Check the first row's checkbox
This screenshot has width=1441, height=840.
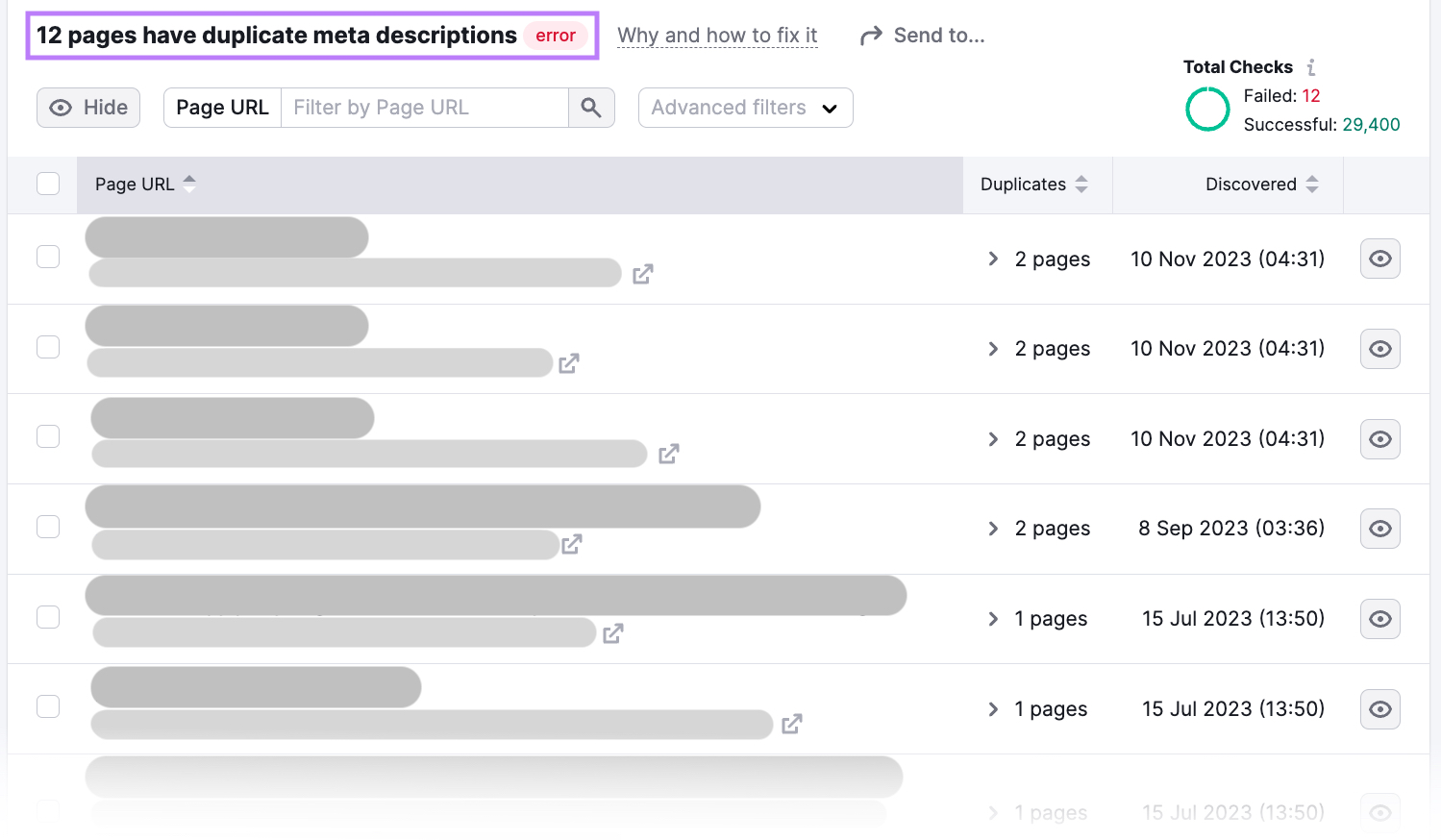pyautogui.click(x=47, y=257)
